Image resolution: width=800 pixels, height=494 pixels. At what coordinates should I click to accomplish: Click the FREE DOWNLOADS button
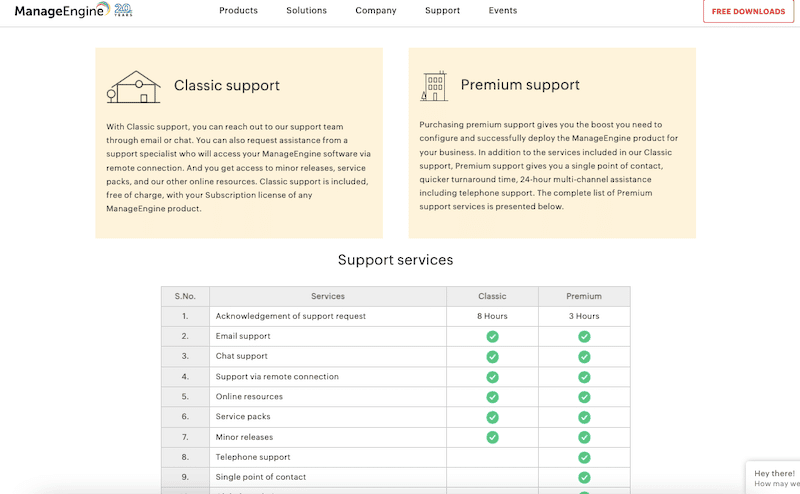coord(748,11)
